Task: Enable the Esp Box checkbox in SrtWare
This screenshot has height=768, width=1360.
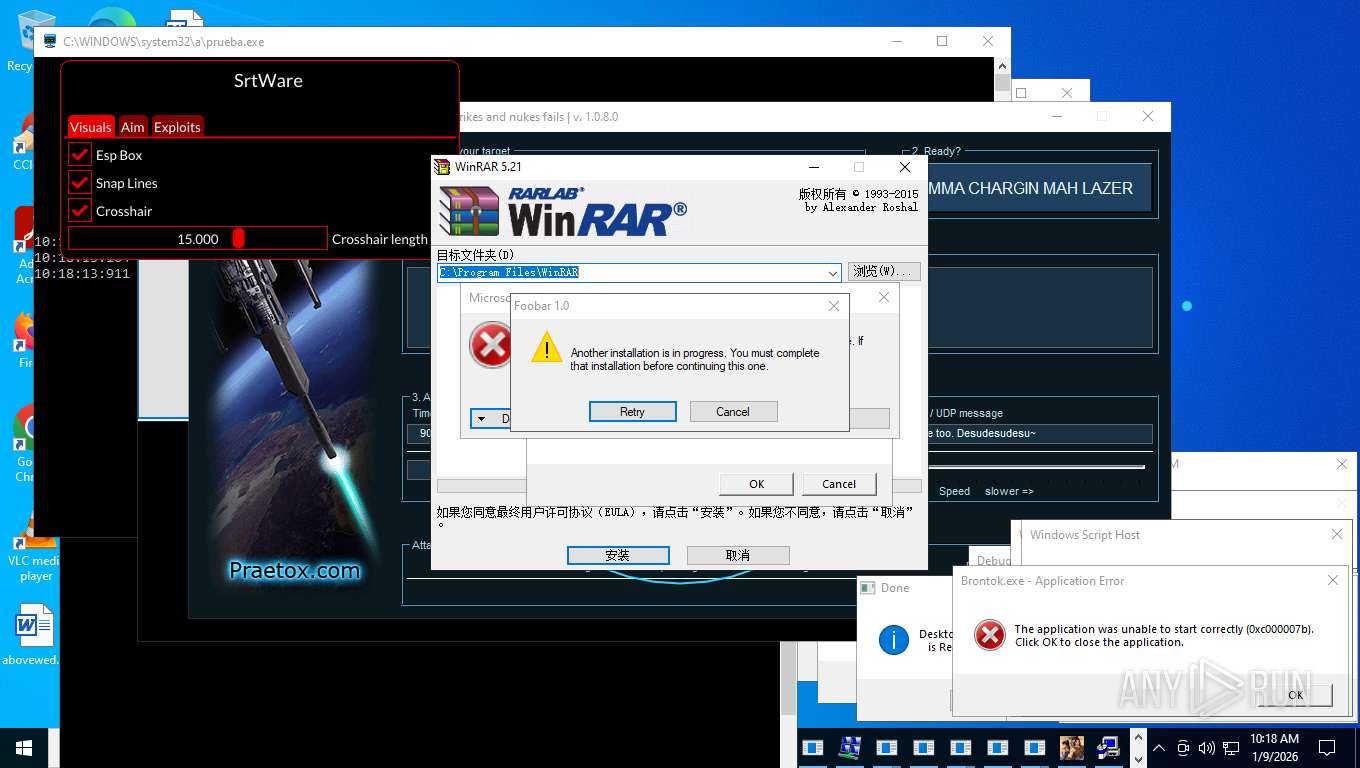Action: click(x=80, y=155)
